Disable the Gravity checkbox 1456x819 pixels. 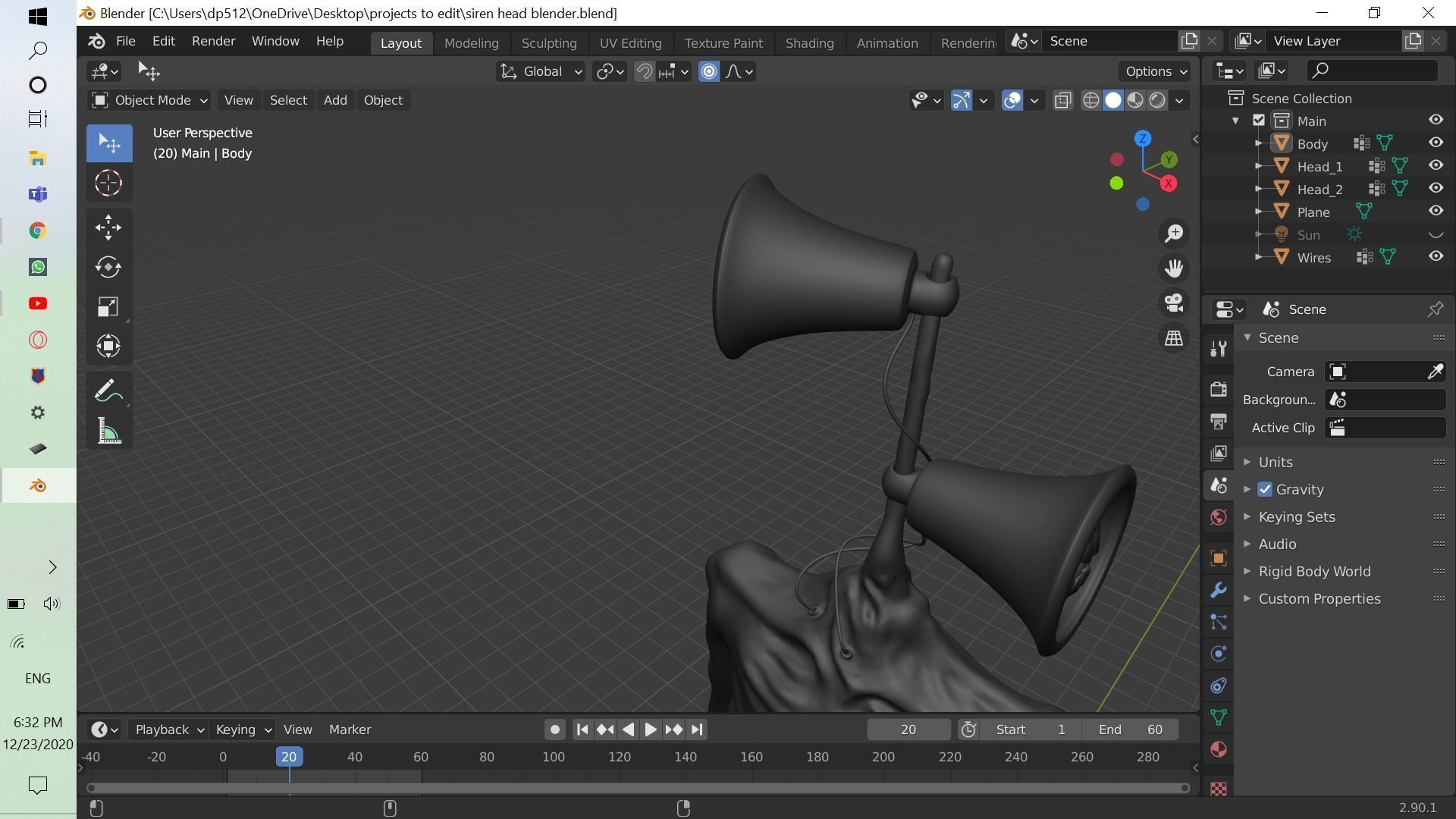pos(1265,489)
